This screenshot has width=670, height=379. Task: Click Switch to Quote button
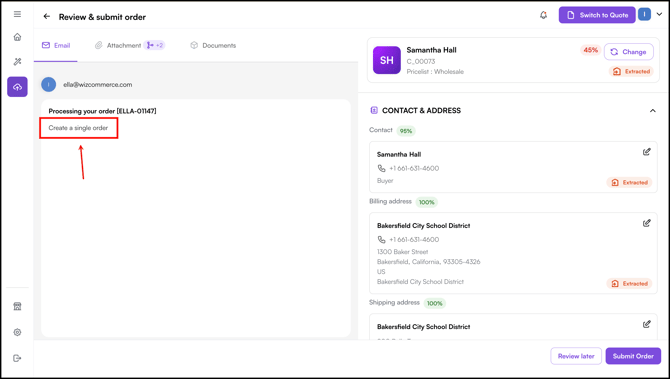(597, 15)
